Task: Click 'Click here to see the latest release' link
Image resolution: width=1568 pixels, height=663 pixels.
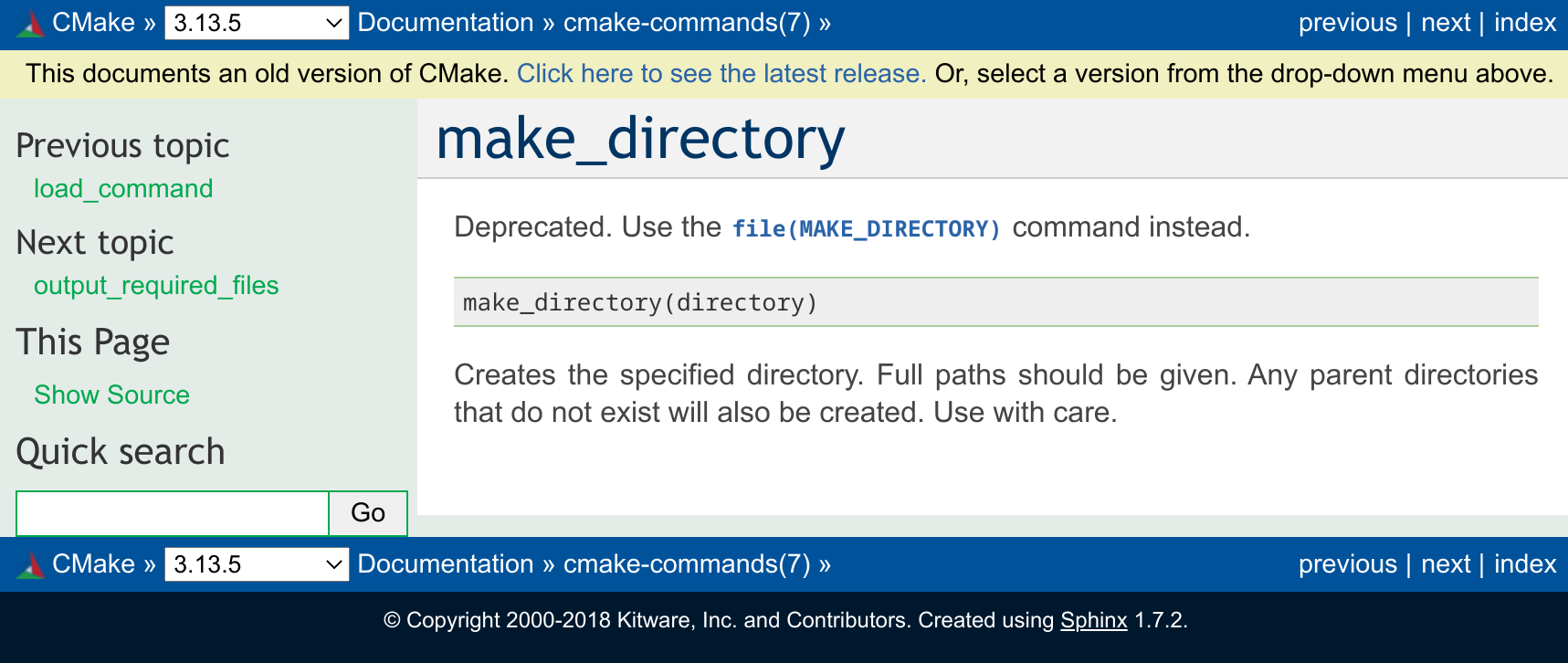Action: (x=721, y=73)
